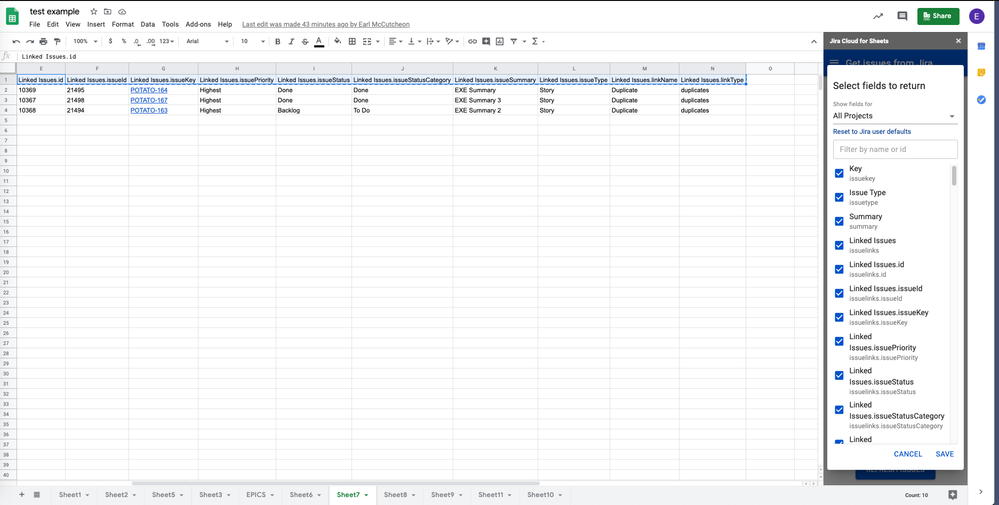Open the Data menu
This screenshot has width=999, height=505.
click(148, 24)
